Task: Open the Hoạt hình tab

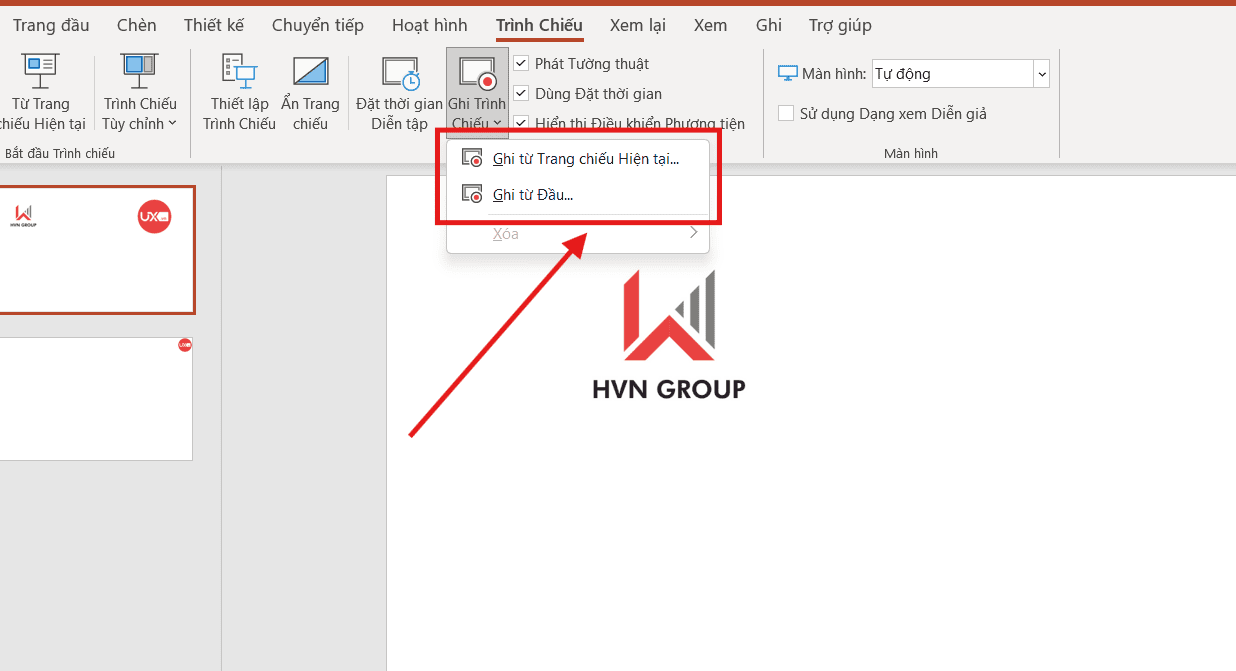Action: pyautogui.click(x=429, y=25)
